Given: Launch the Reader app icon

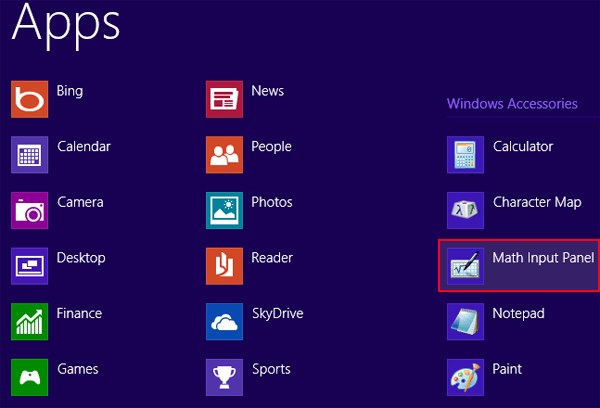Looking at the screenshot, I should (224, 266).
